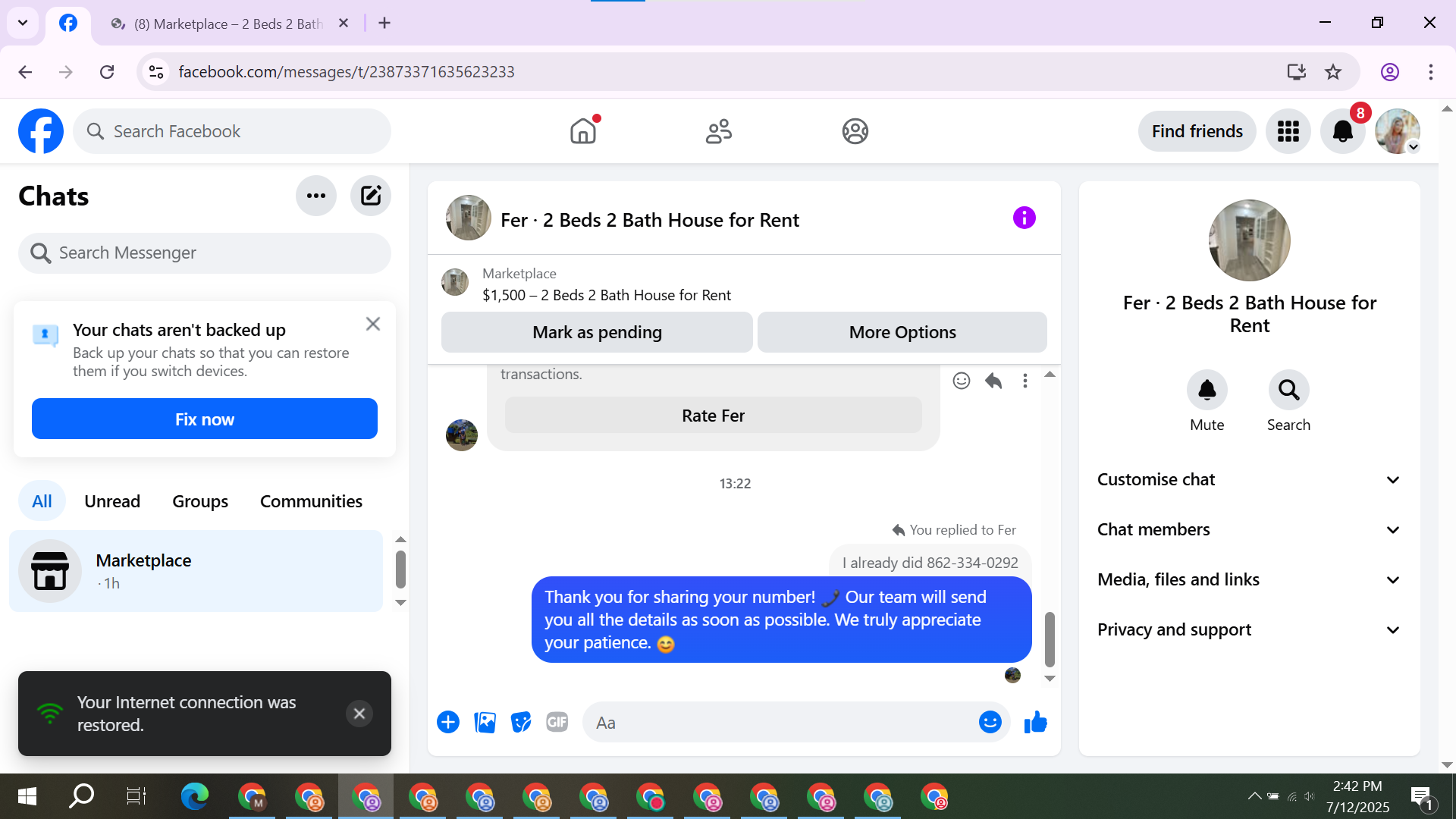1456x819 pixels.
Task: Open the sticker chooser icon
Action: pos(521,723)
